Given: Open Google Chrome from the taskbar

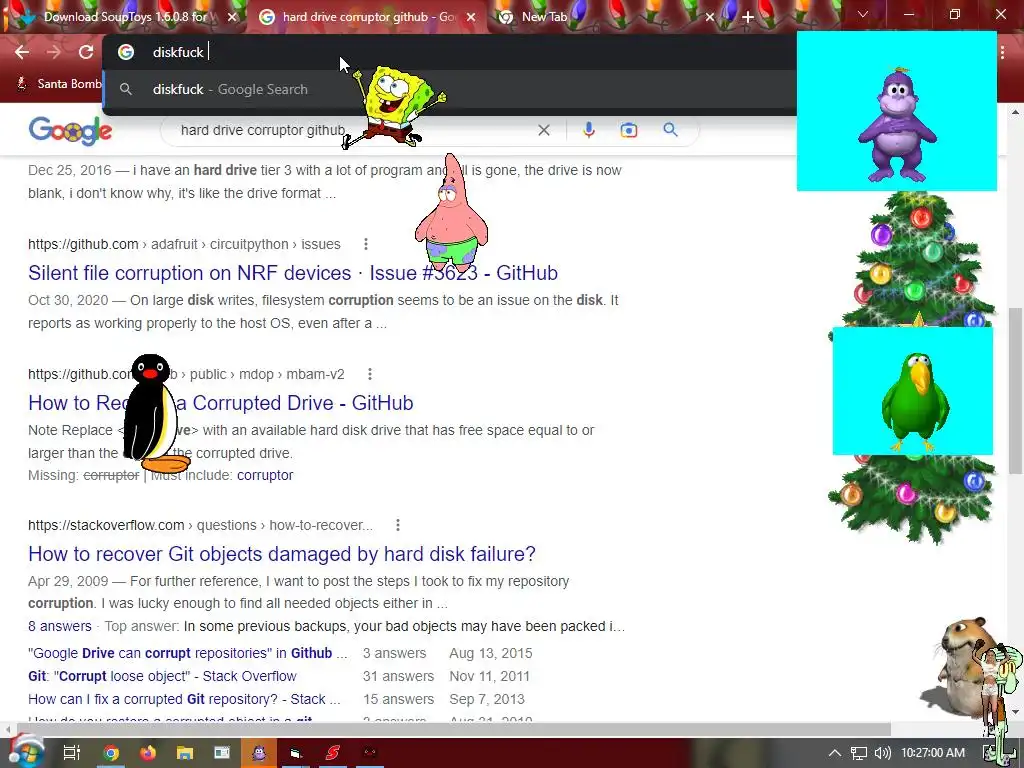Looking at the screenshot, I should click(x=111, y=753).
